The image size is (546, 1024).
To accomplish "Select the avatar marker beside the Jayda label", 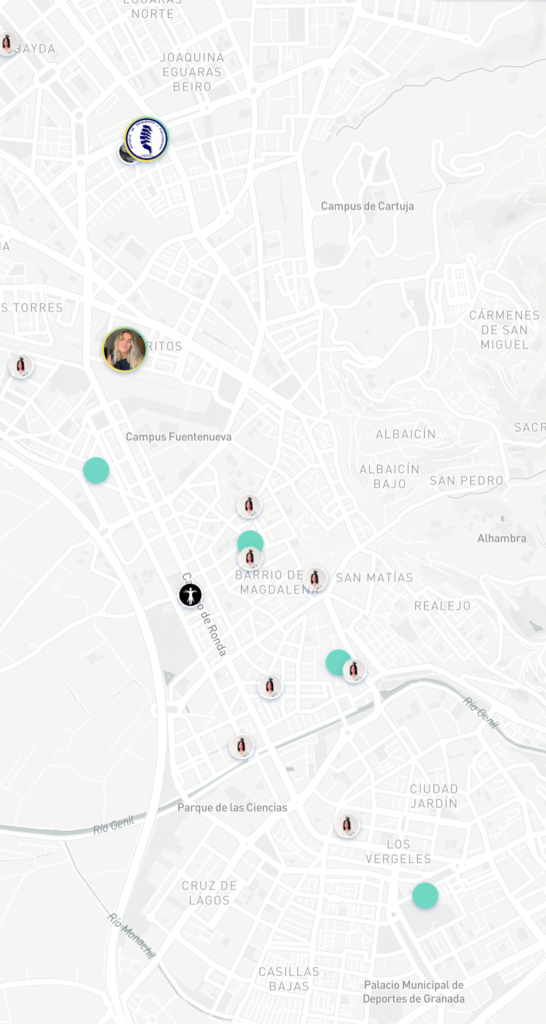I will (x=7, y=44).
